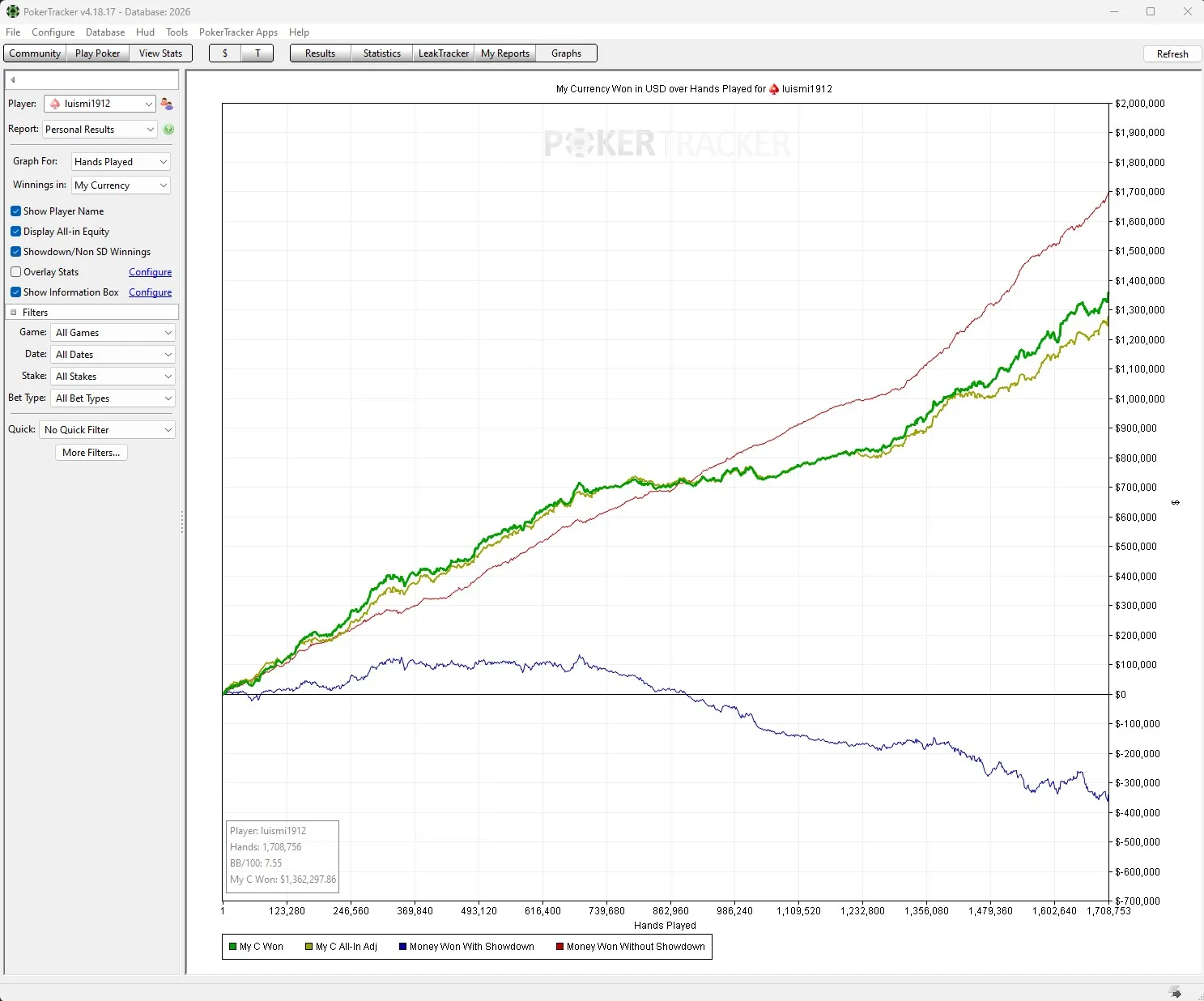The height and width of the screenshot is (1001, 1204).
Task: Open the LeakTracker tab
Action: click(444, 53)
